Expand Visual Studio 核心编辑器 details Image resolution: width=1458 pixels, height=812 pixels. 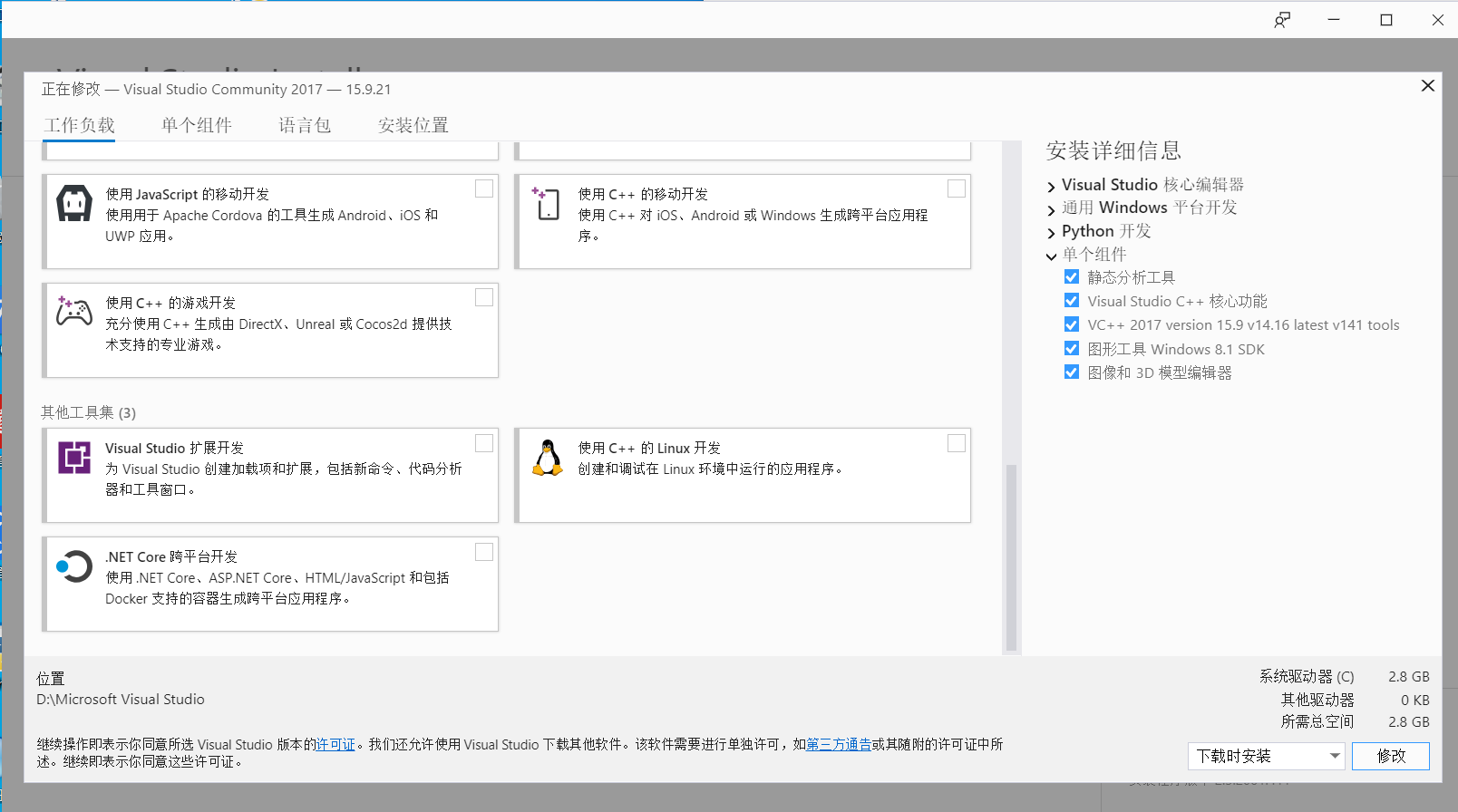1052,187
